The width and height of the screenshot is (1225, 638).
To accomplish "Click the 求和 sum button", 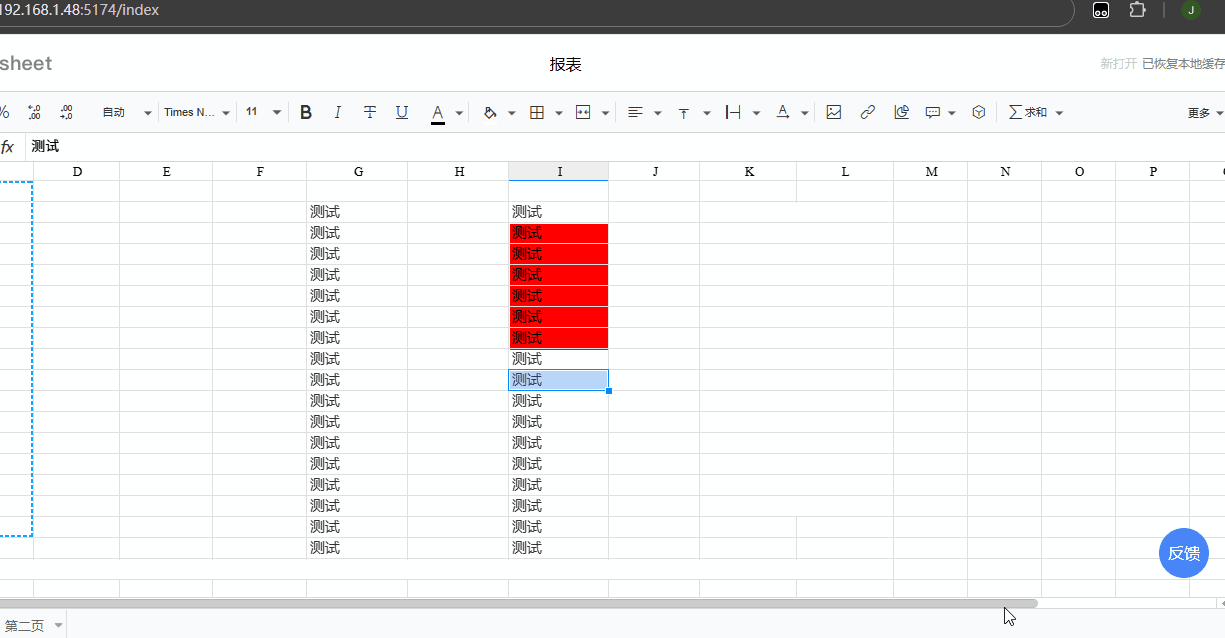I will (x=1028, y=113).
